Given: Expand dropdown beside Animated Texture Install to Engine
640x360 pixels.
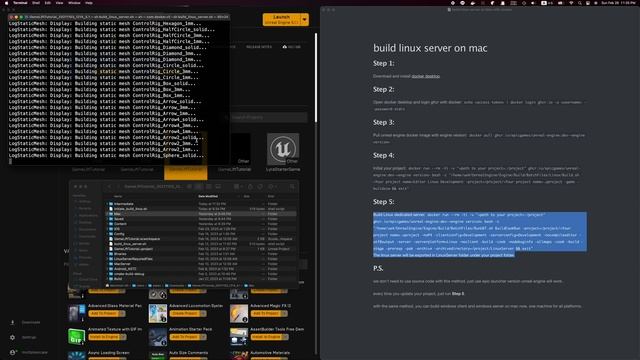Looking at the screenshot, I should coord(123,337).
